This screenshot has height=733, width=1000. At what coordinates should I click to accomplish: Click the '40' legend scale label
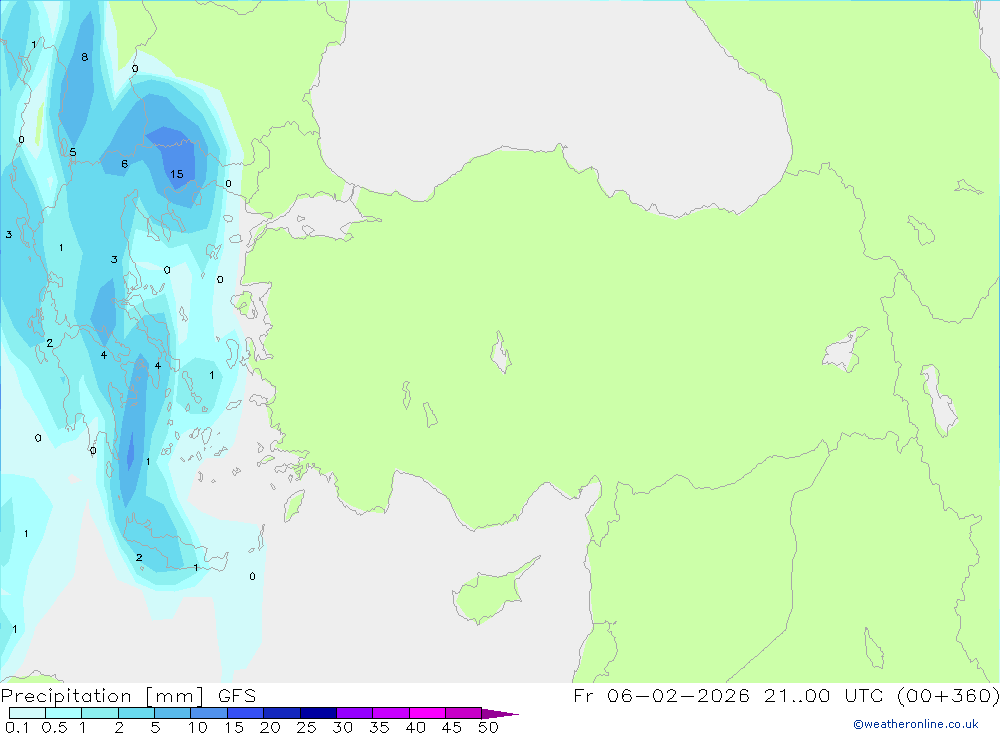click(x=416, y=727)
